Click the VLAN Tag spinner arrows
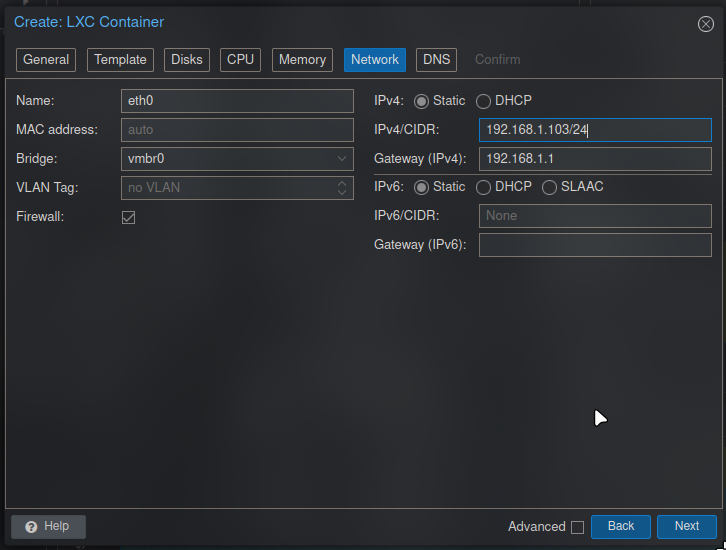Screen dimensions: 726x550 point(342,188)
